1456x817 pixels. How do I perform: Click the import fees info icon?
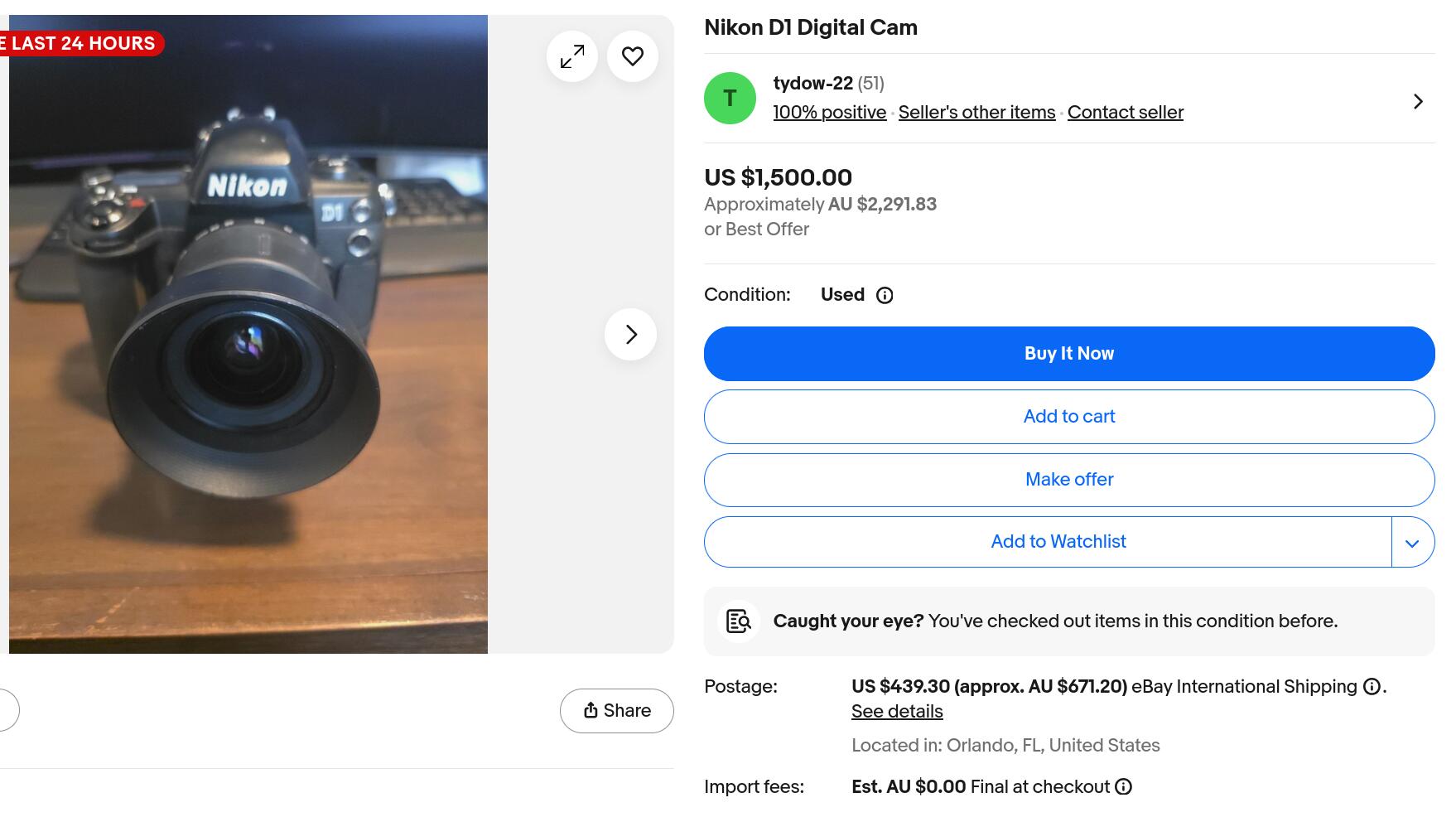(x=1123, y=787)
